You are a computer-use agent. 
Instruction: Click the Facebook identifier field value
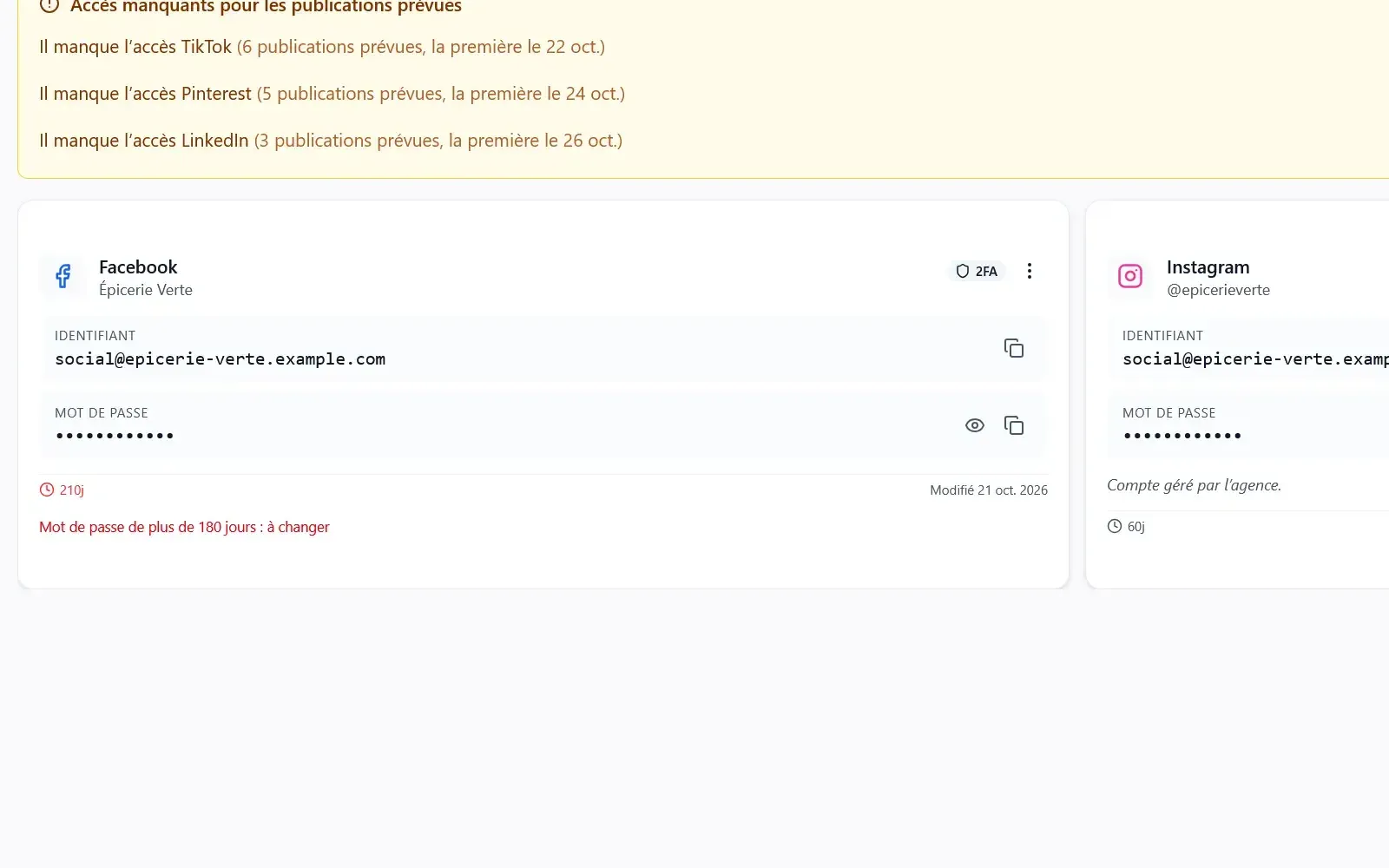point(221,359)
